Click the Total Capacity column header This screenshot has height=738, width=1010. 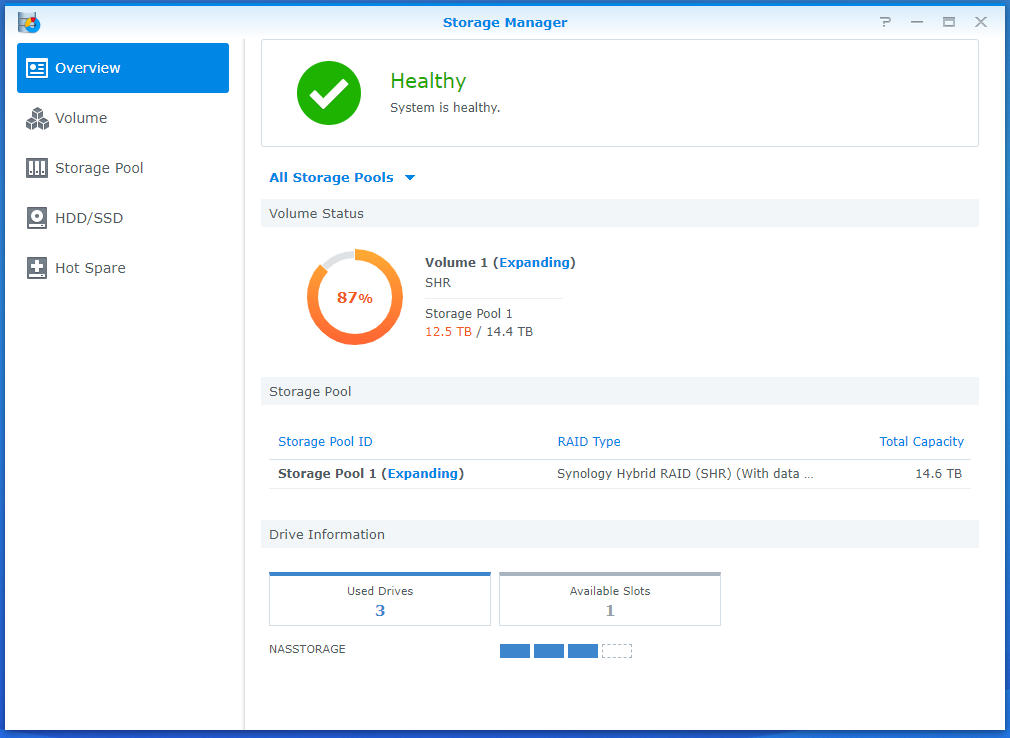921,441
